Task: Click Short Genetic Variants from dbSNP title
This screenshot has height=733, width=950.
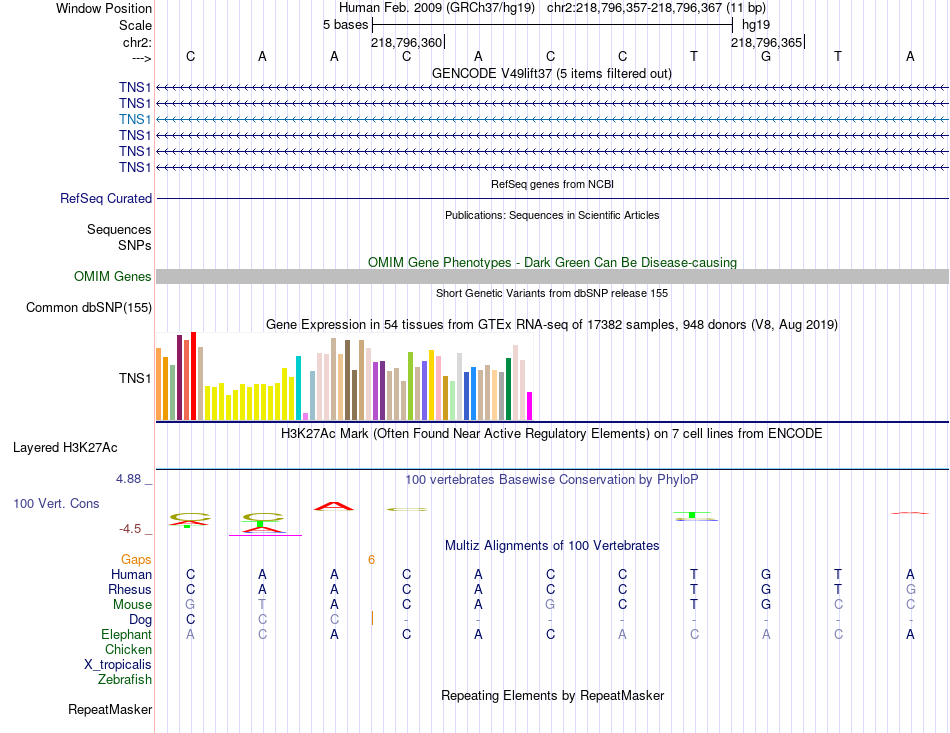Action: 552,293
